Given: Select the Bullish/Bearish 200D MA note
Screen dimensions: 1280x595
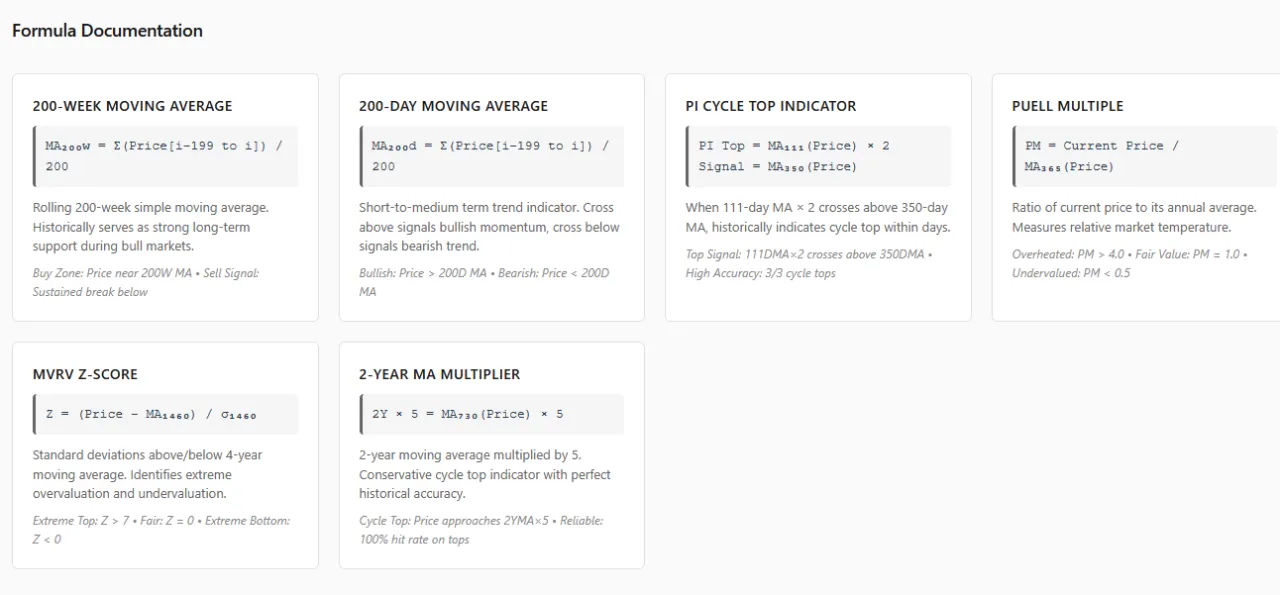Looking at the screenshot, I should 484,282.
